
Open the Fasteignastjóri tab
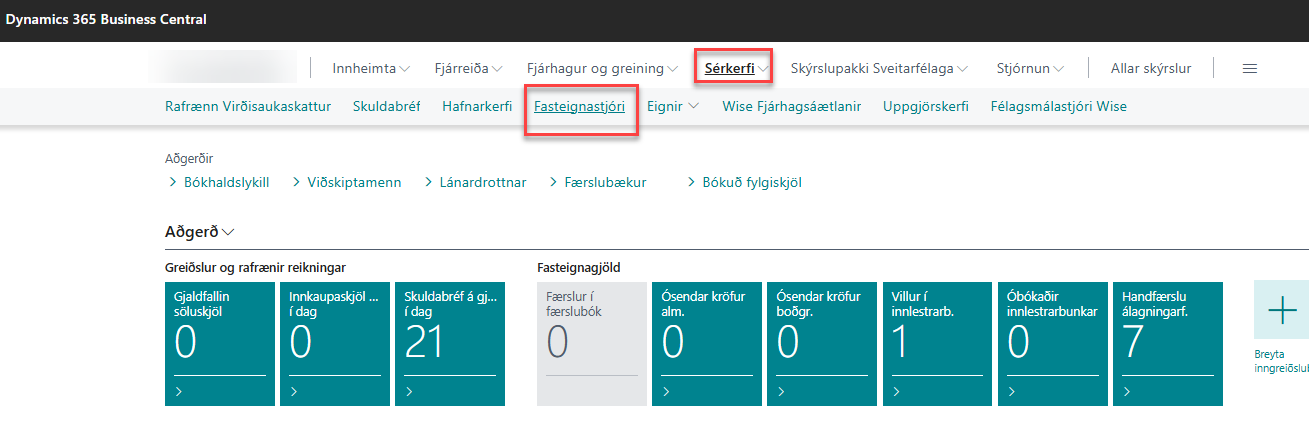580,106
